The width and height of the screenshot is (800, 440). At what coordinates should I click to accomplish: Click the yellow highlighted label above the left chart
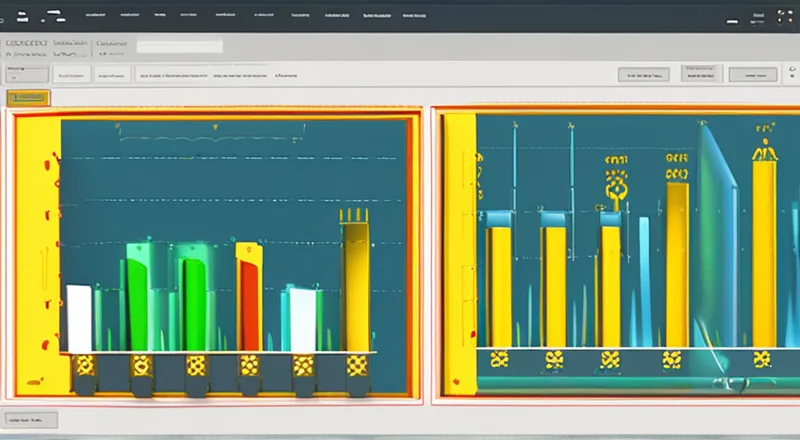(28, 97)
